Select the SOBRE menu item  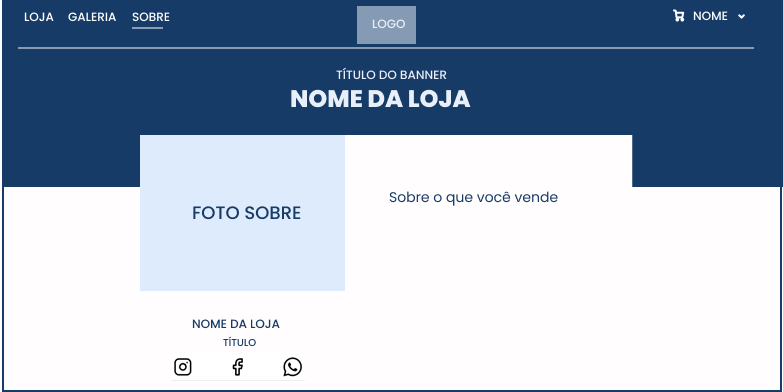pos(151,17)
